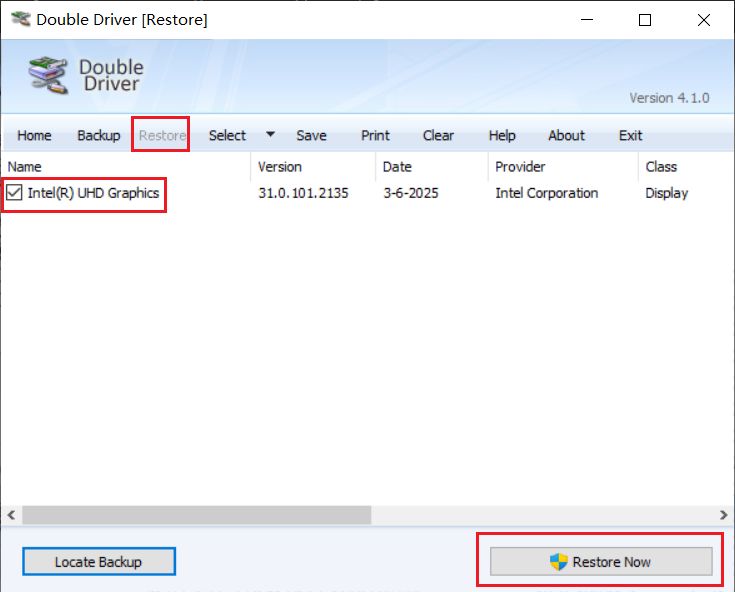
Task: Click Select in the toolbar
Action: click(227, 136)
